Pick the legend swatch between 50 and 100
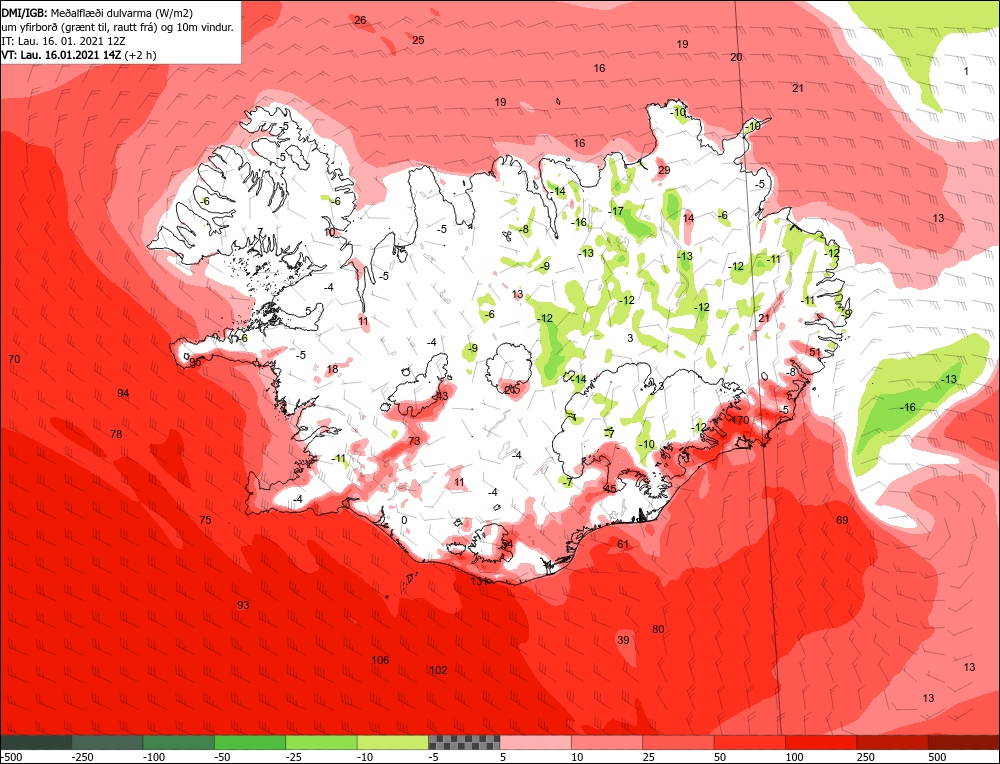Viewport: 1000px width, 764px height. pyautogui.click(x=750, y=742)
